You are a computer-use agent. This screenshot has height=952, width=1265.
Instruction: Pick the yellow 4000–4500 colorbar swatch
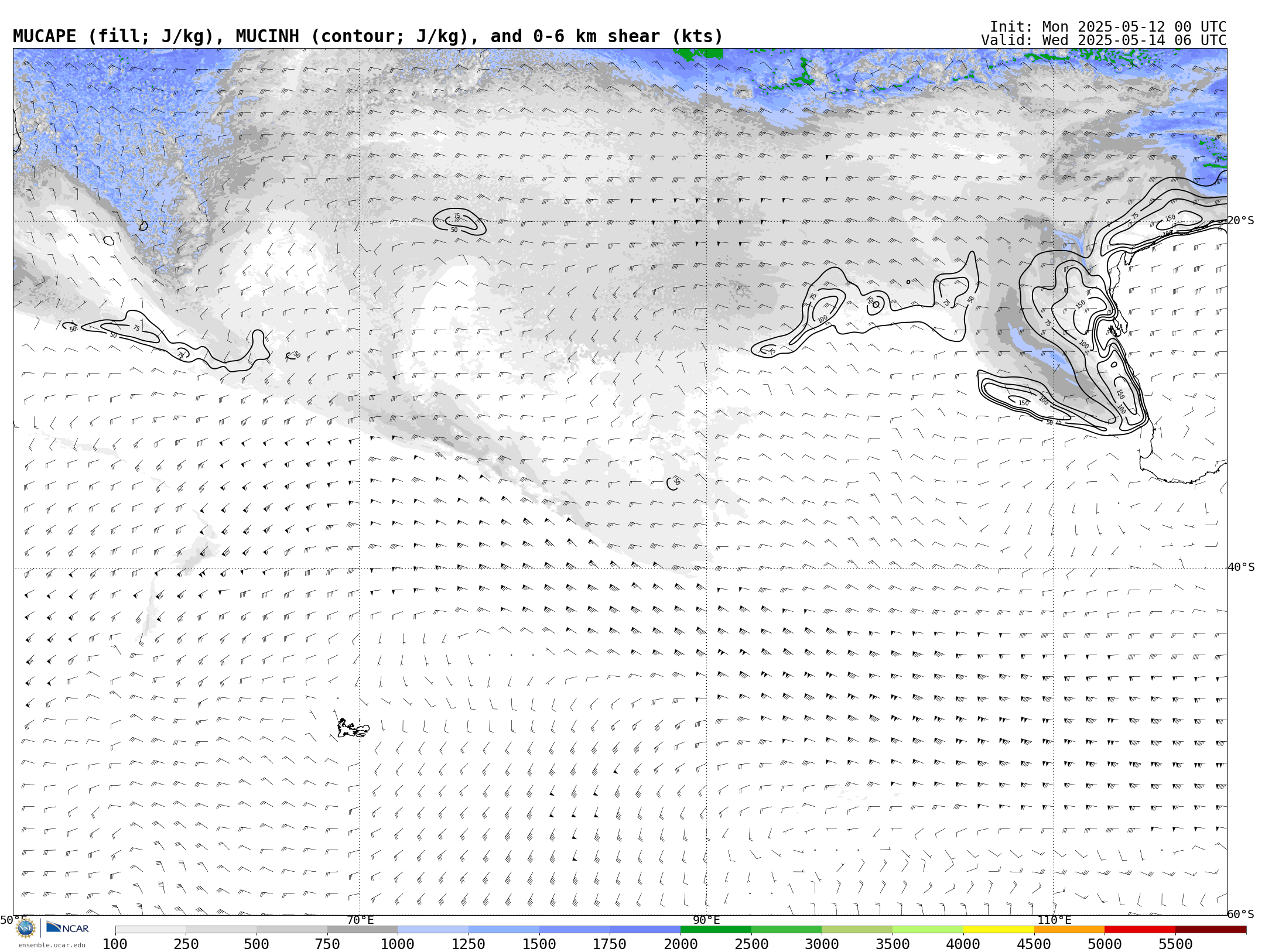pyautogui.click(x=999, y=930)
